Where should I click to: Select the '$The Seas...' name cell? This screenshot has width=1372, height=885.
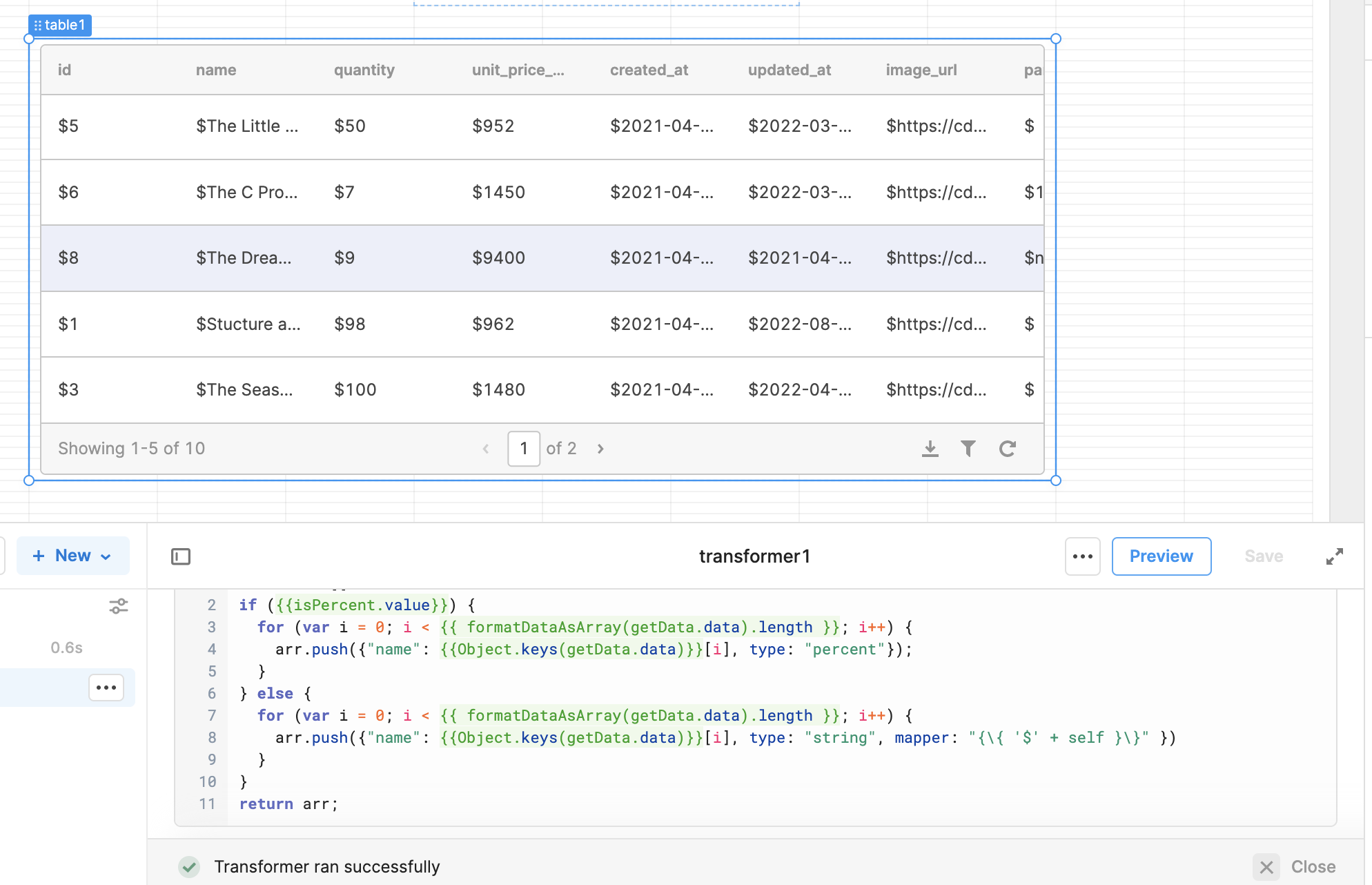click(x=244, y=390)
